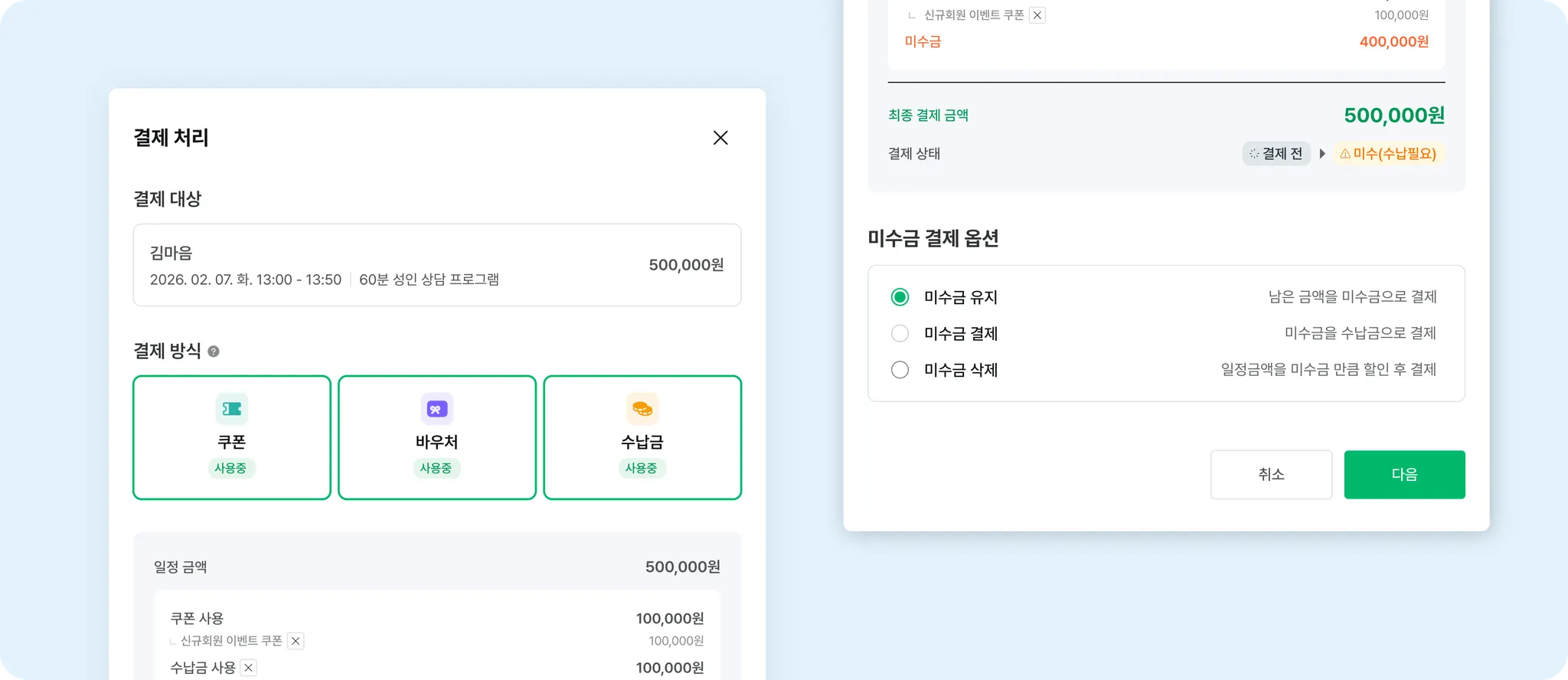Viewport: 1568px width, 680px height.
Task: Click the 미수(수납필요) warning status badge
Action: (x=1388, y=154)
